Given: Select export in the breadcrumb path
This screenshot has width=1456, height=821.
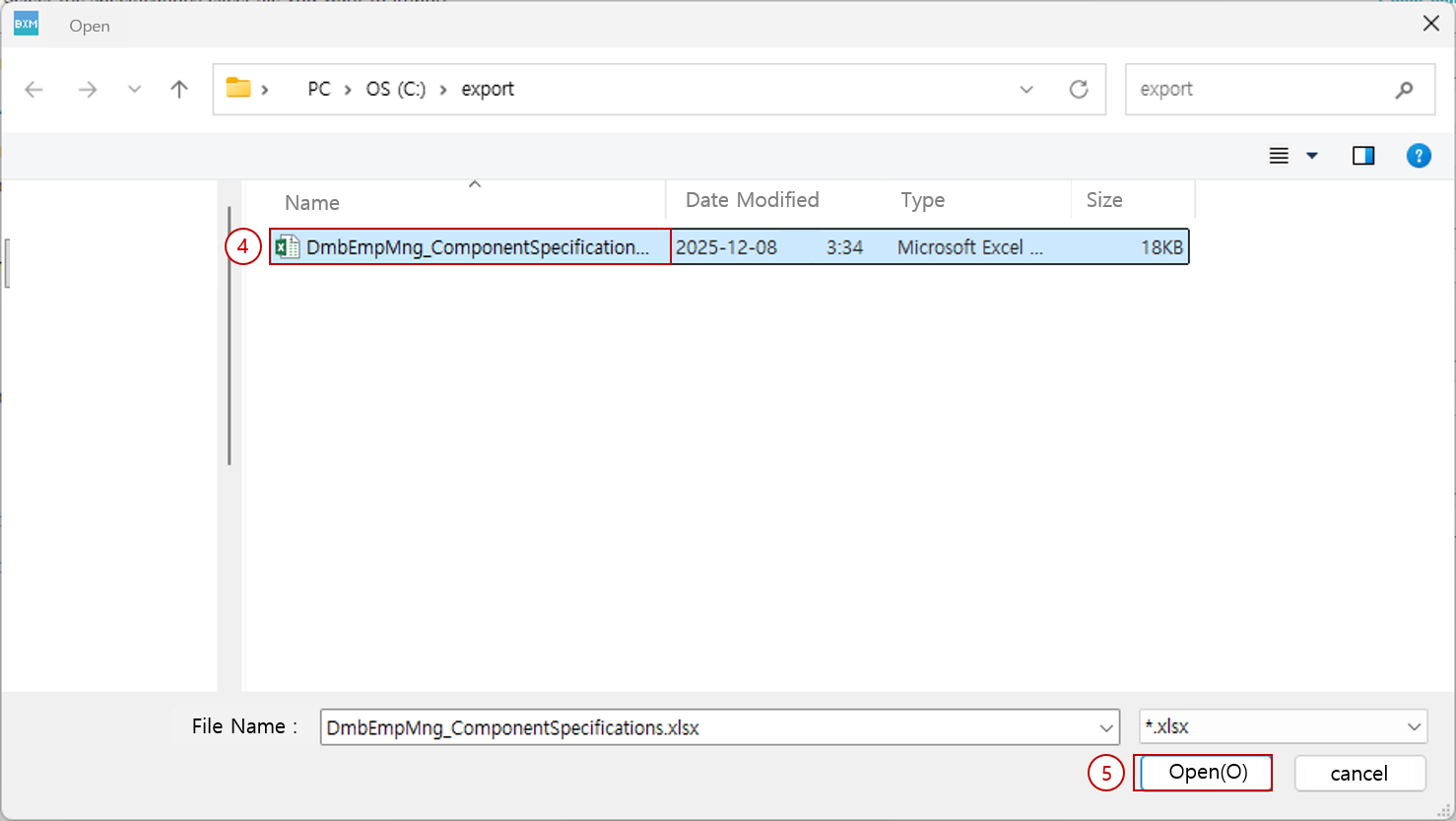Looking at the screenshot, I should 487,88.
